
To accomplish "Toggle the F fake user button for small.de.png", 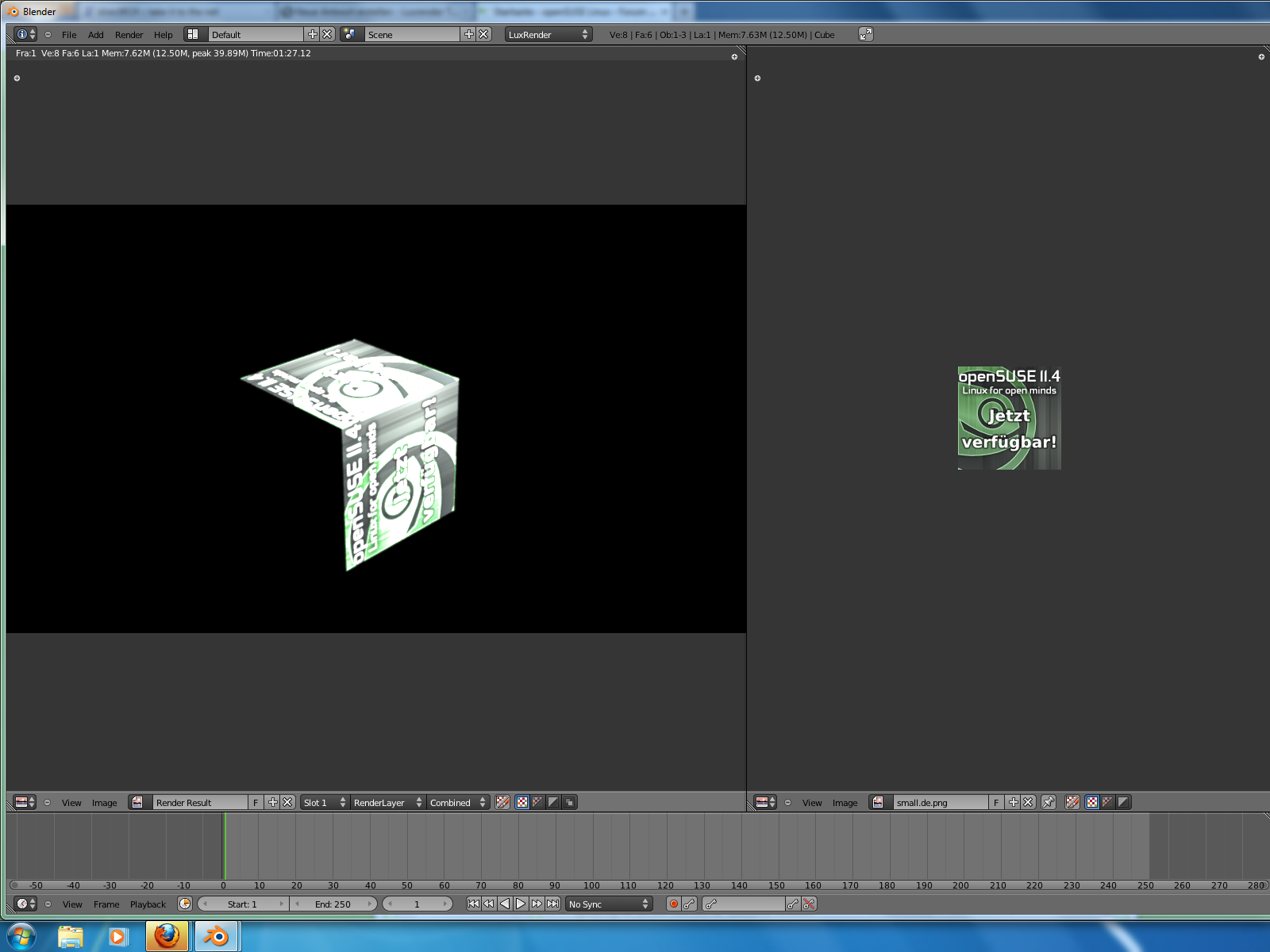I will 996,802.
